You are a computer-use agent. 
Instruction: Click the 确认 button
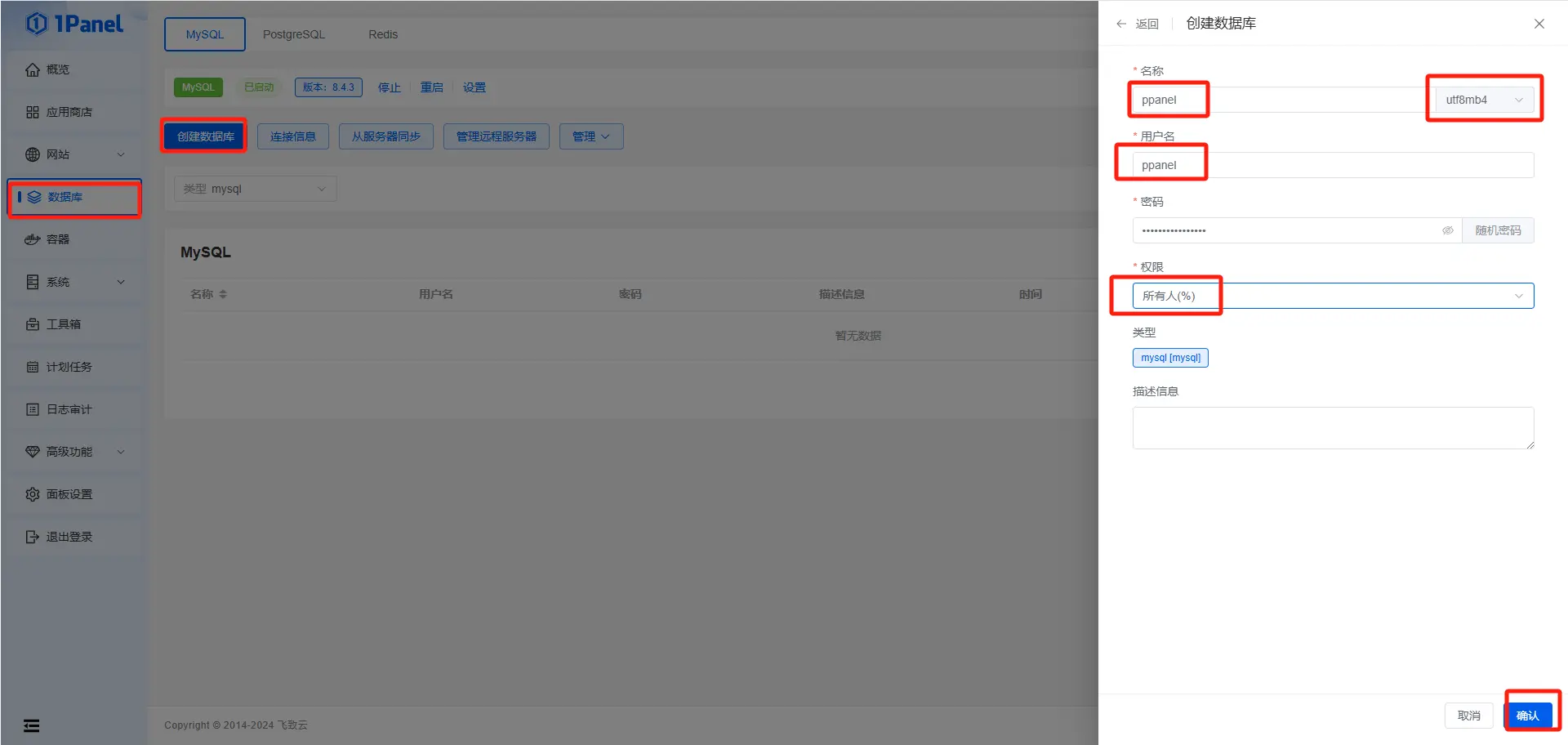tap(1527, 716)
